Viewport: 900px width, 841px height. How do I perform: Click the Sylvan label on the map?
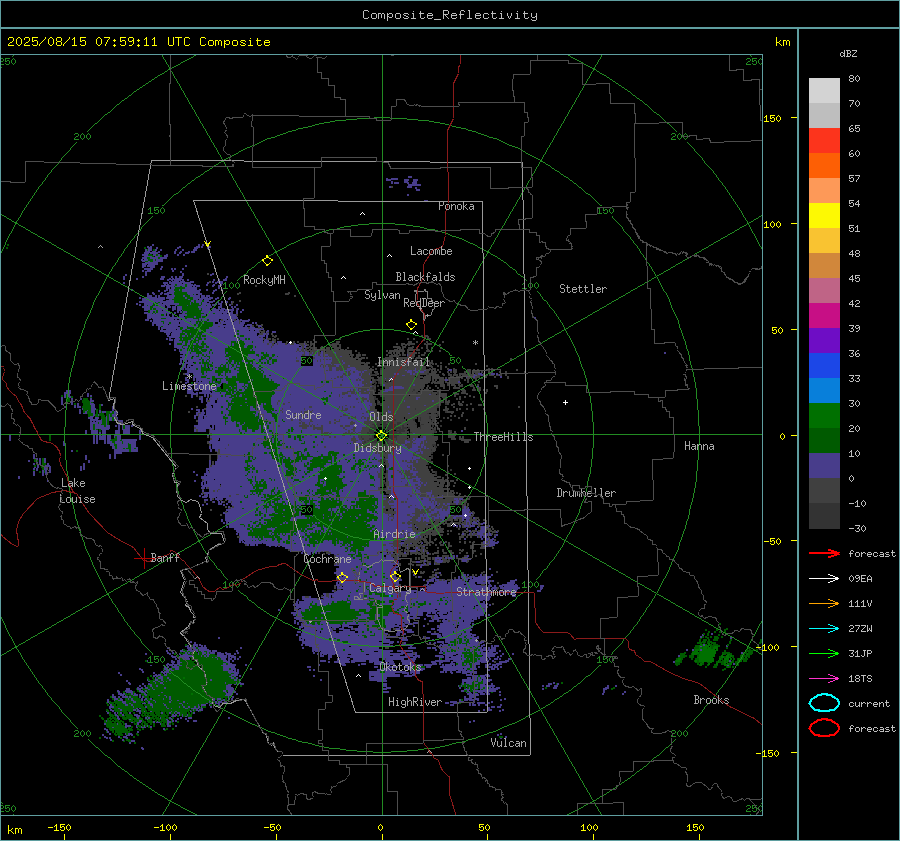pyautogui.click(x=382, y=295)
